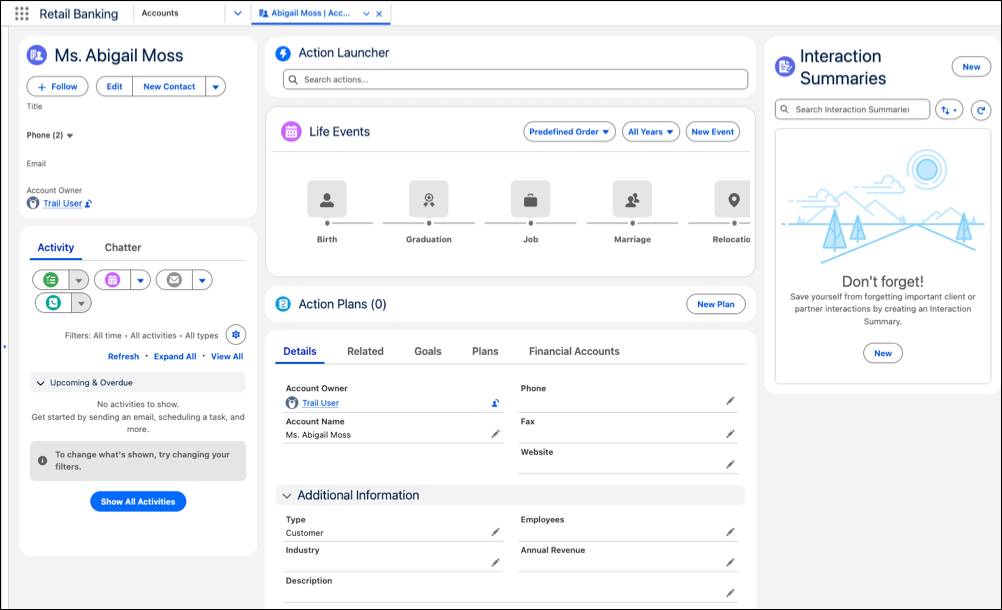Open All Years filter dropdown
Screen dimensions: 1002x610
(651, 132)
